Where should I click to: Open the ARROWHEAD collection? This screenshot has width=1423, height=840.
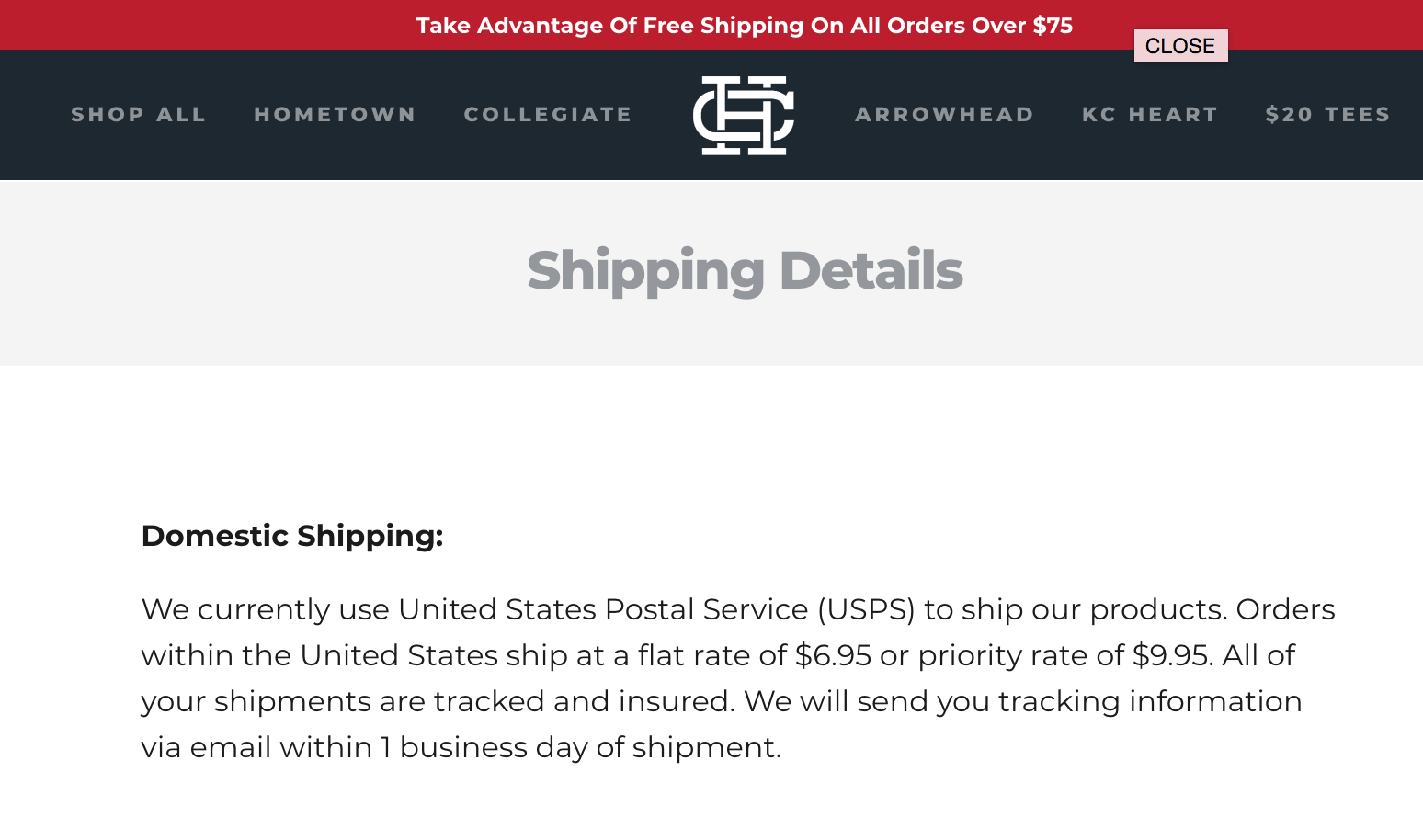945,114
